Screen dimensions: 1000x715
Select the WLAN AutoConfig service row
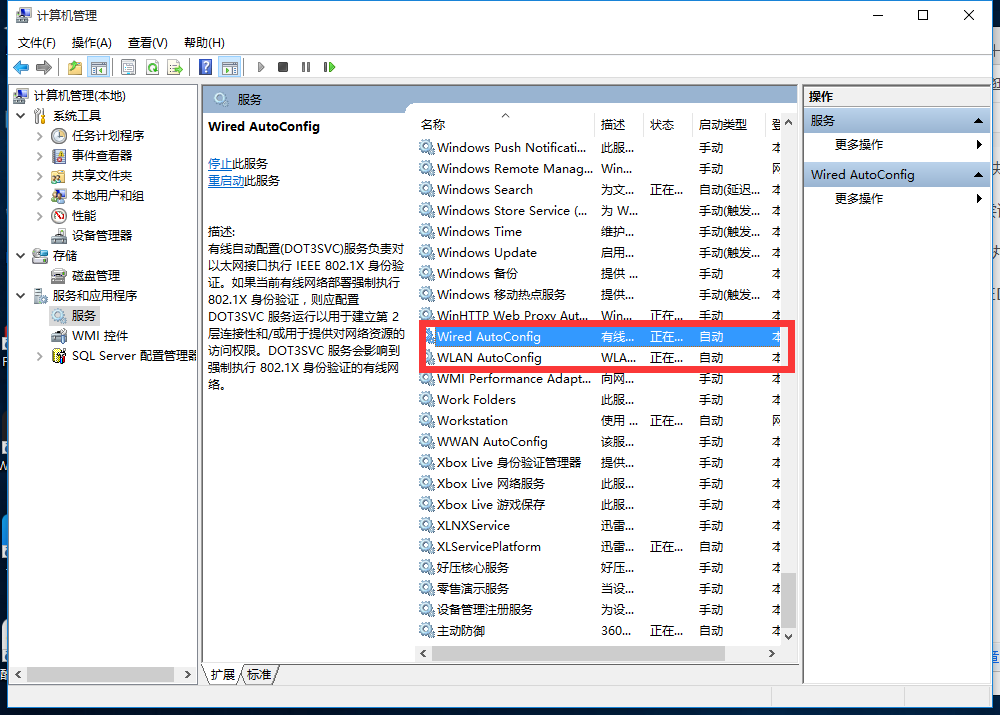[x=599, y=358]
